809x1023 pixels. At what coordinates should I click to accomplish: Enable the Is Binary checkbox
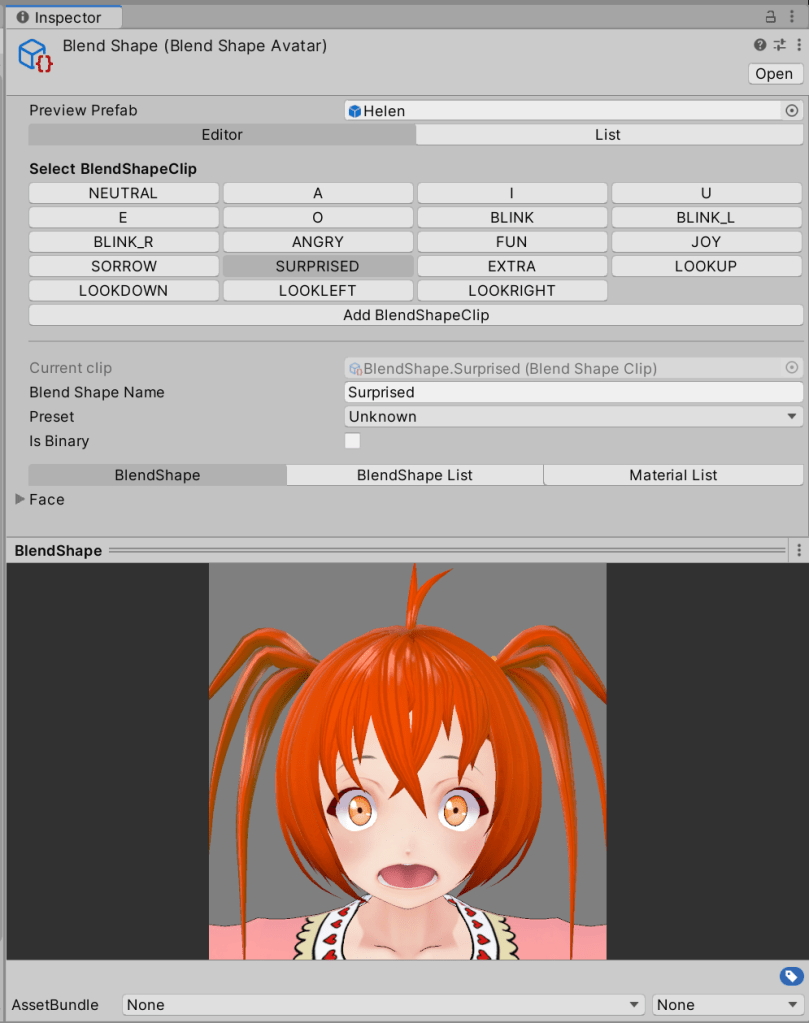tap(352, 441)
